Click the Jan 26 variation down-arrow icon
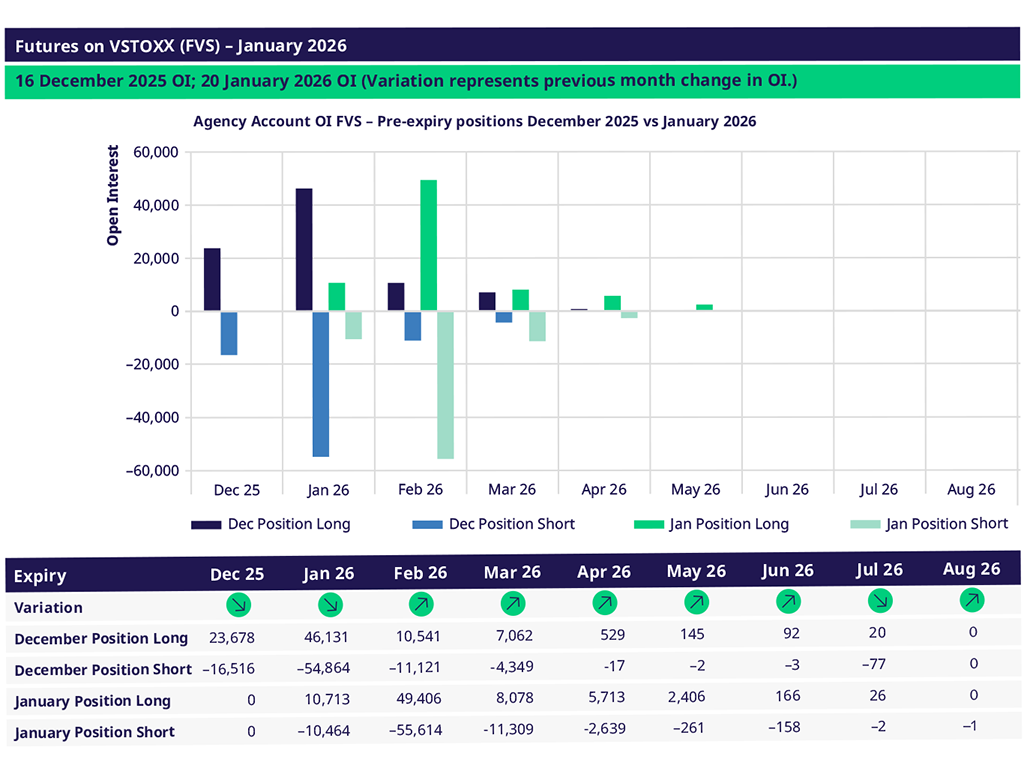Viewport: 1024px width, 774px height. (331, 604)
